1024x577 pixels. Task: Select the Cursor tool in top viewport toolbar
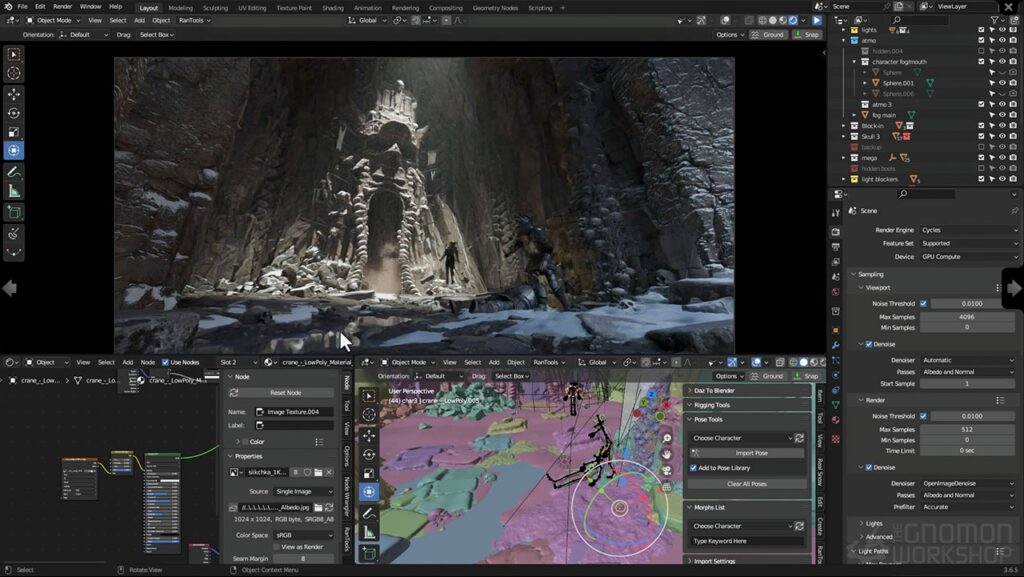(14, 73)
